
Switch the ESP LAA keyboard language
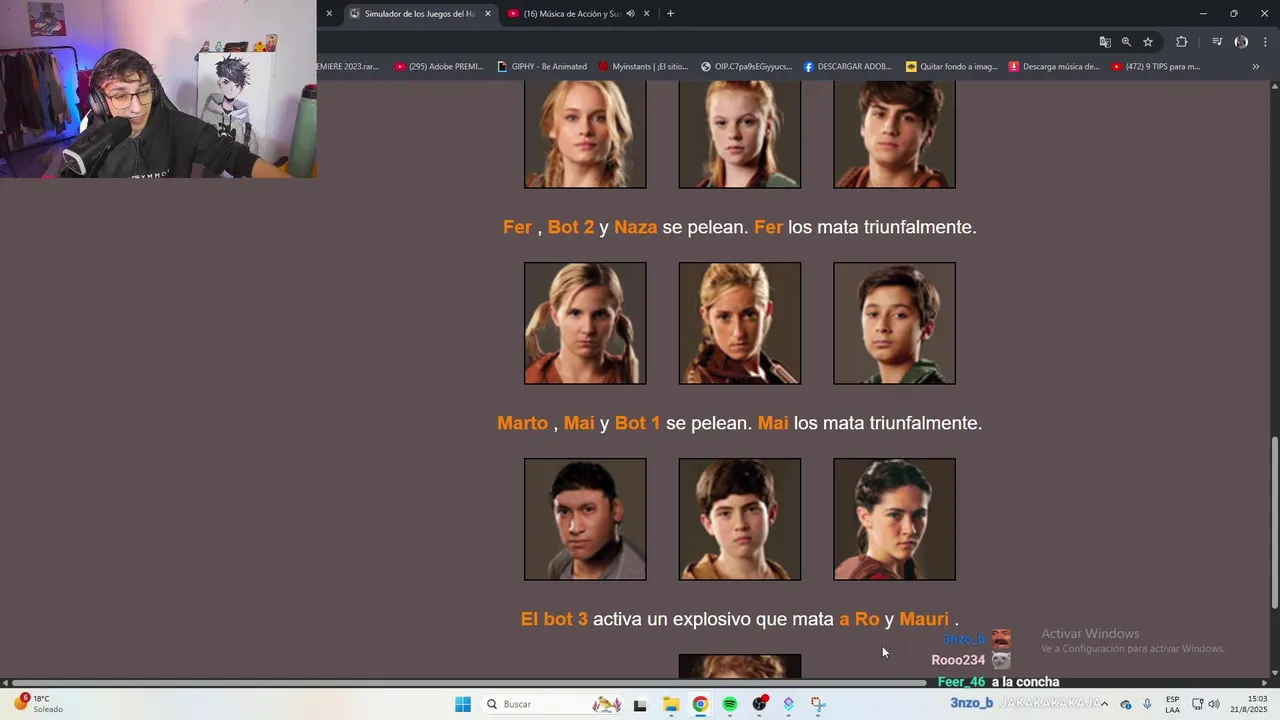point(1172,704)
